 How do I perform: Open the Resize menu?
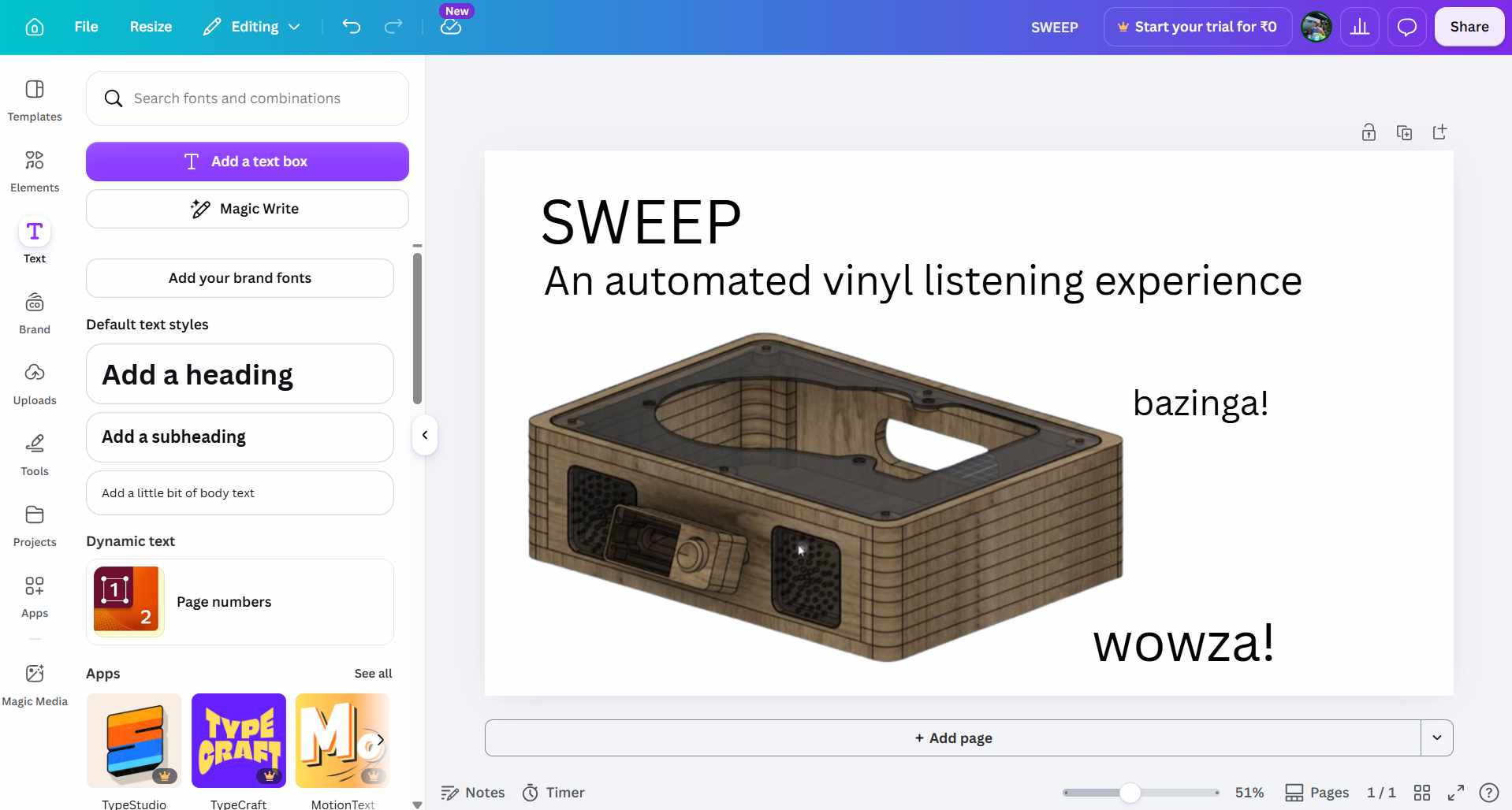(151, 27)
